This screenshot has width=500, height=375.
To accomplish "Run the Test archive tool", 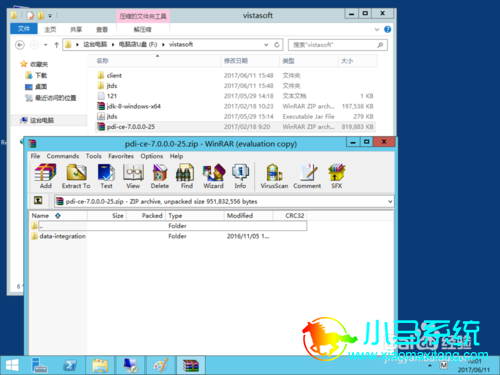I will coord(106,176).
